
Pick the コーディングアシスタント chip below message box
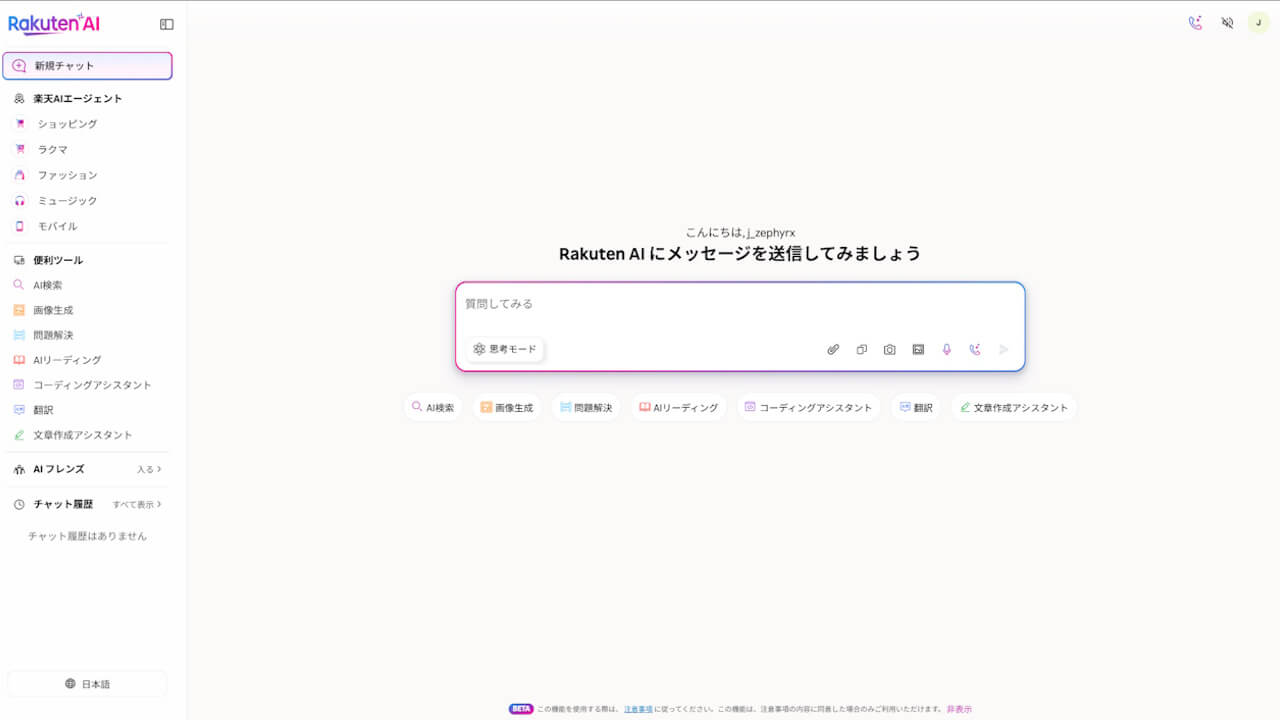pyautogui.click(x=809, y=408)
